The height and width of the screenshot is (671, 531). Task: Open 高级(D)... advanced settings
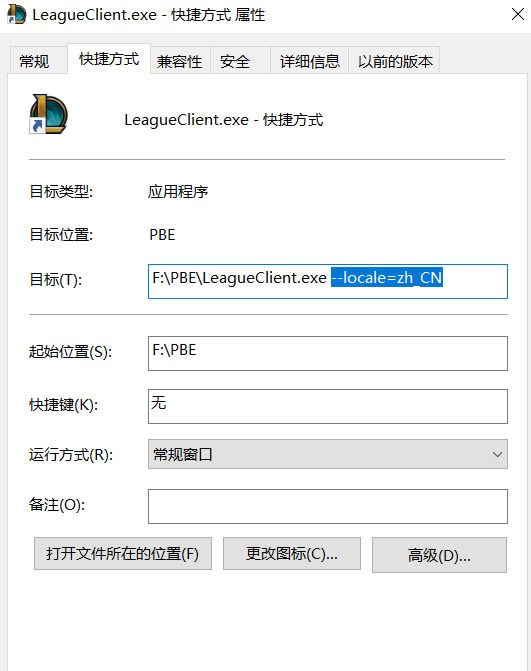click(439, 555)
